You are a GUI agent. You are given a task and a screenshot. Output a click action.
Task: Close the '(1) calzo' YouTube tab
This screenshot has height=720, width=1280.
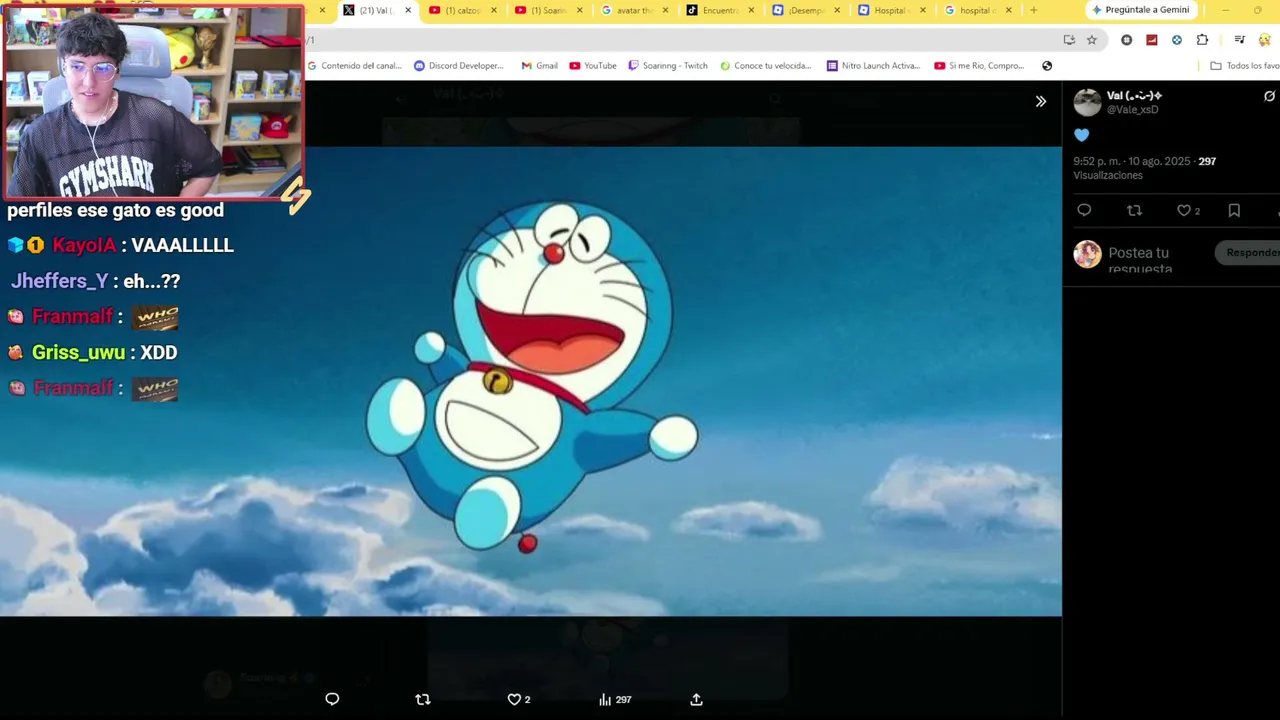494,10
